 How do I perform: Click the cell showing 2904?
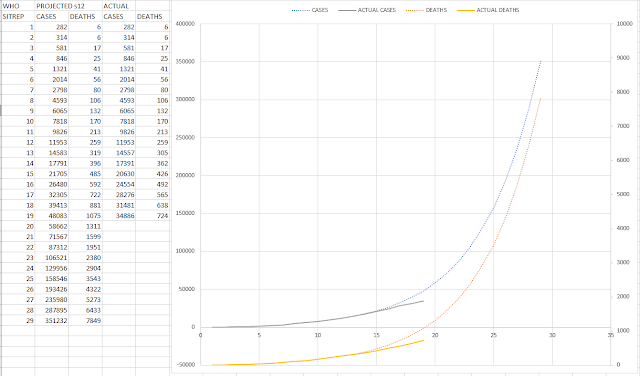pyautogui.click(x=85, y=268)
